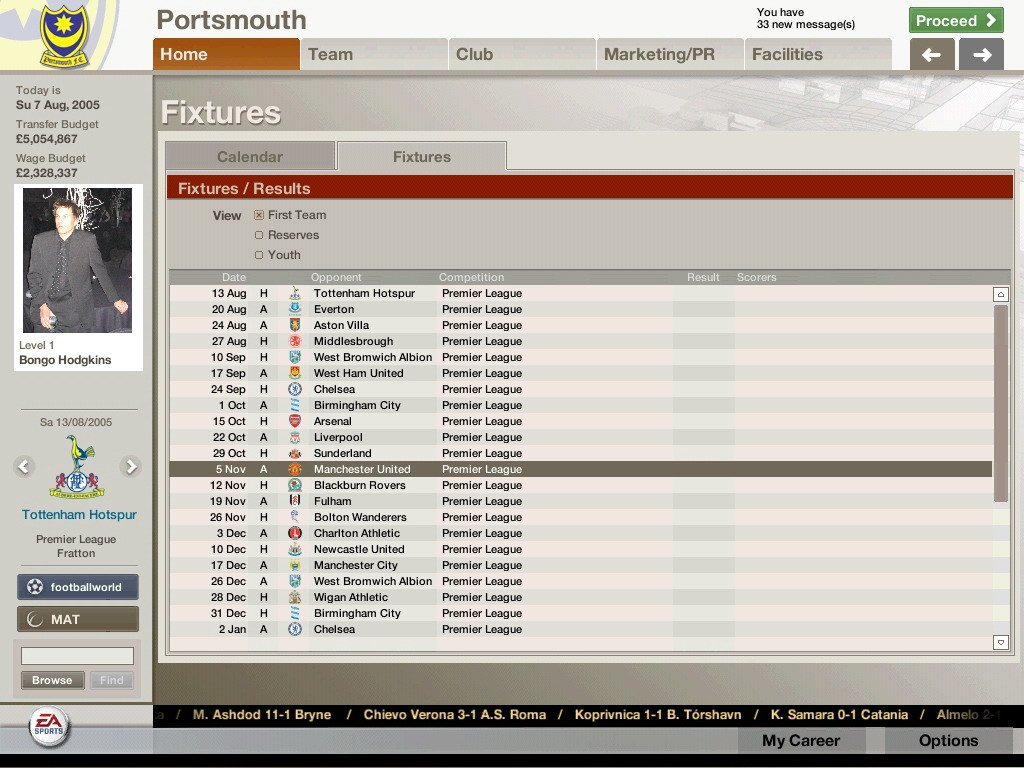Click the Tottenham Hotspur crest in sidebar

tap(78, 467)
